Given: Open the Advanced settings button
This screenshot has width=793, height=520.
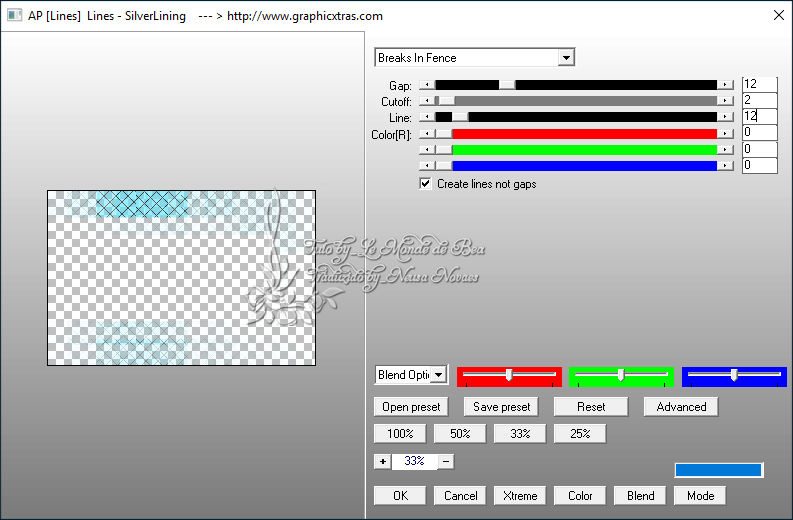Looking at the screenshot, I should pyautogui.click(x=681, y=407).
